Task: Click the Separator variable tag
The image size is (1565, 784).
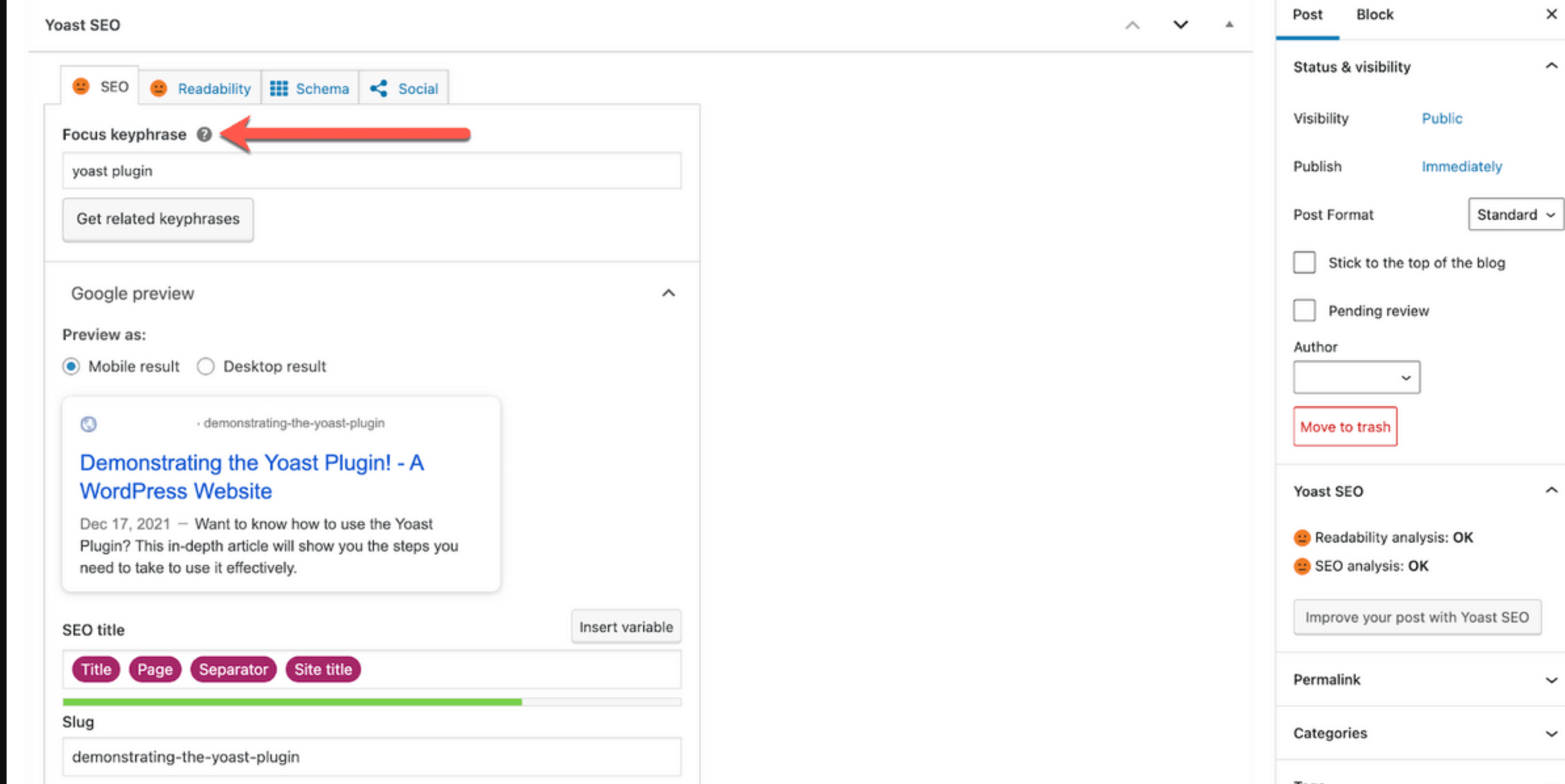Action: [234, 669]
